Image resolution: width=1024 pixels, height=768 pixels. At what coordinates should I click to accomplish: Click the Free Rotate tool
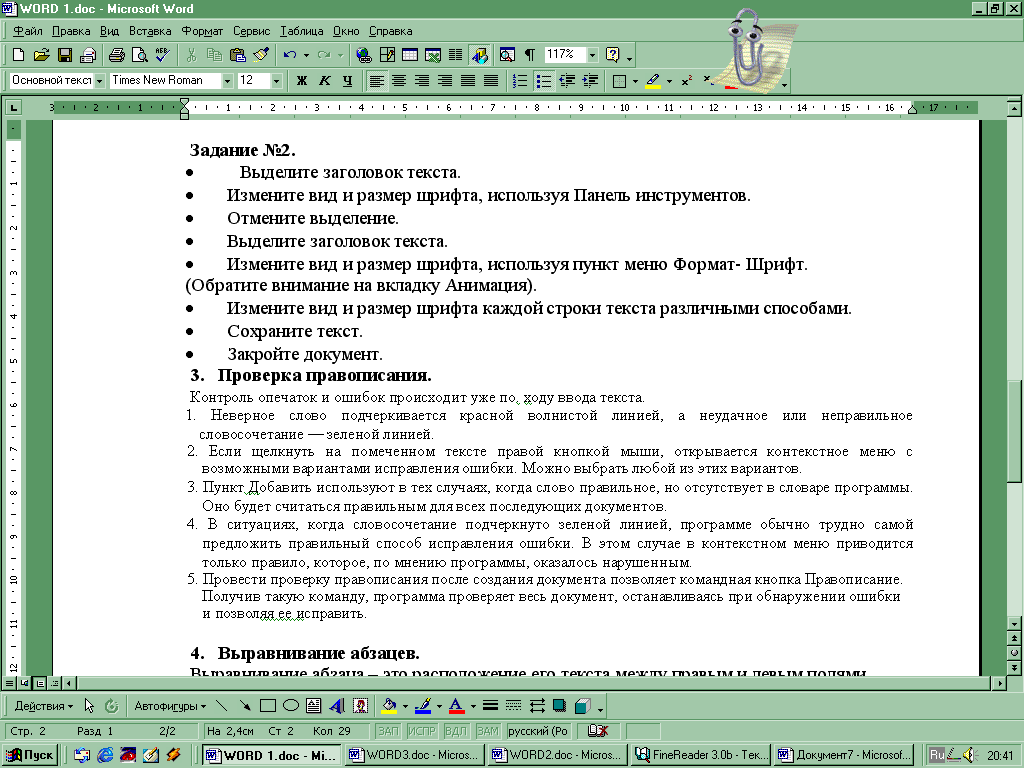(112, 705)
